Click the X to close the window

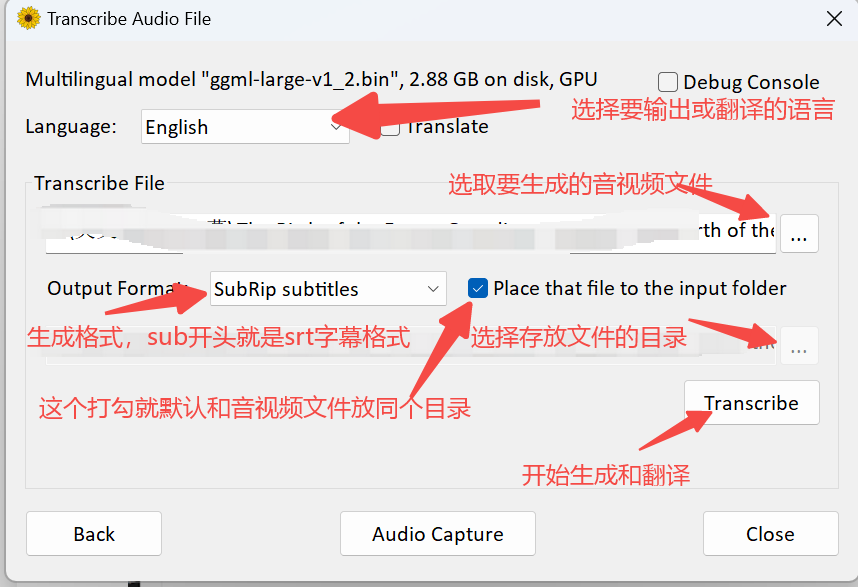835,18
